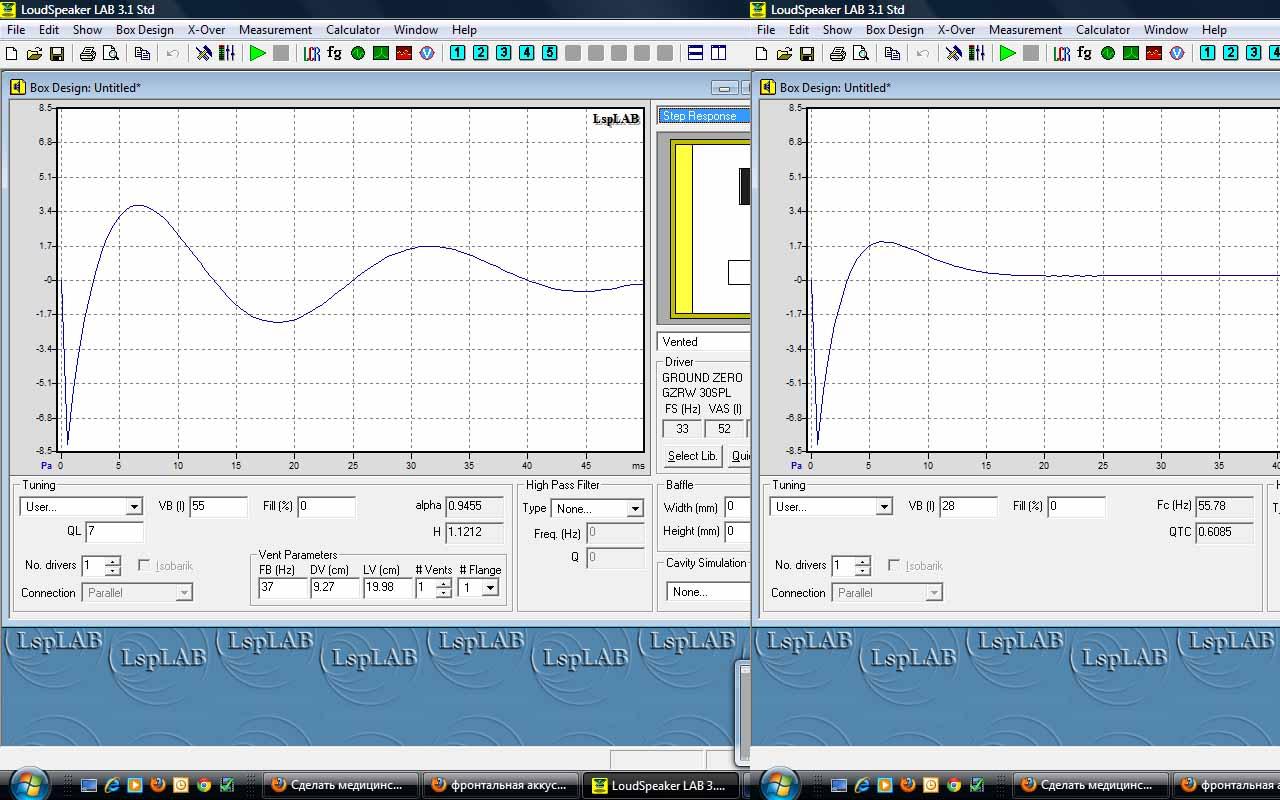Open the Show menu in right window

[837, 30]
